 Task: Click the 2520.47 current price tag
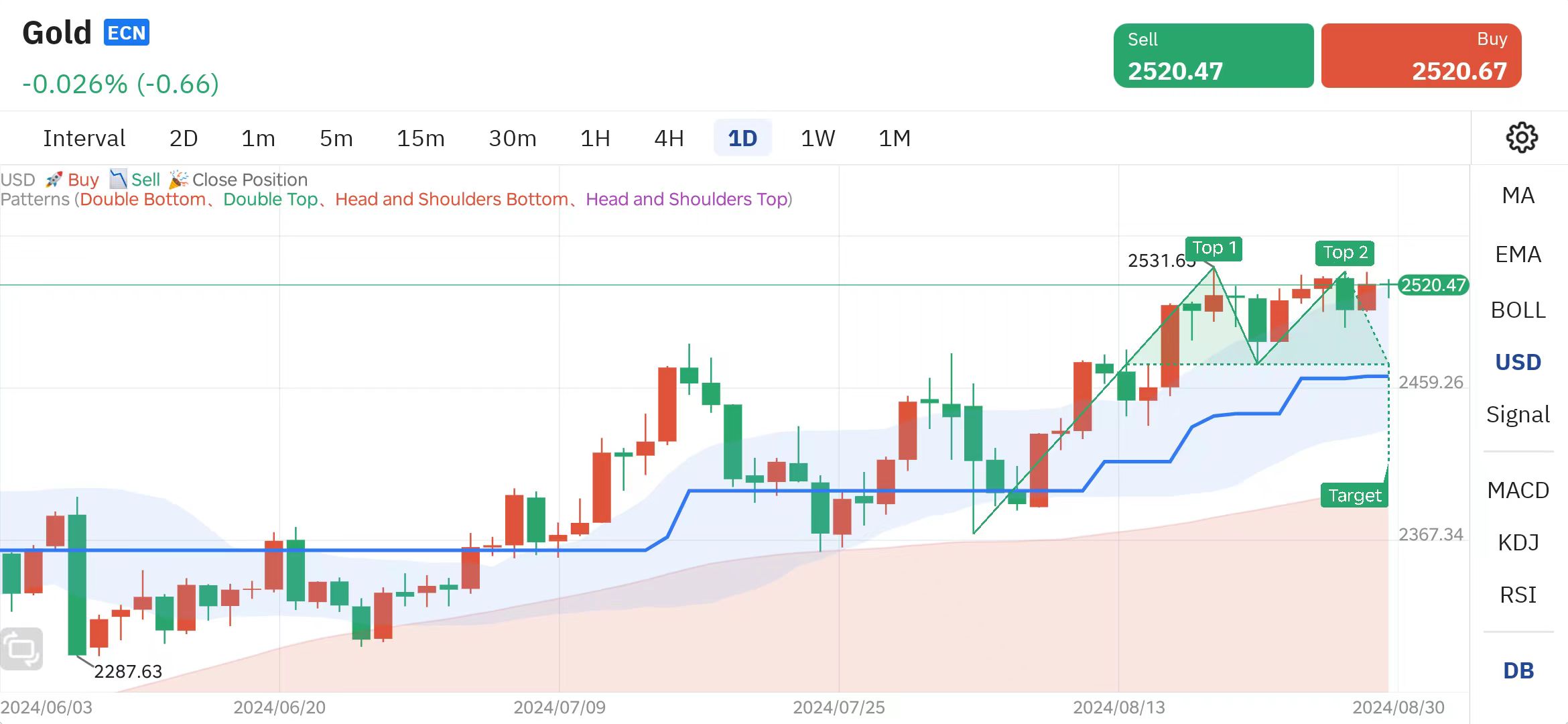(x=1433, y=285)
